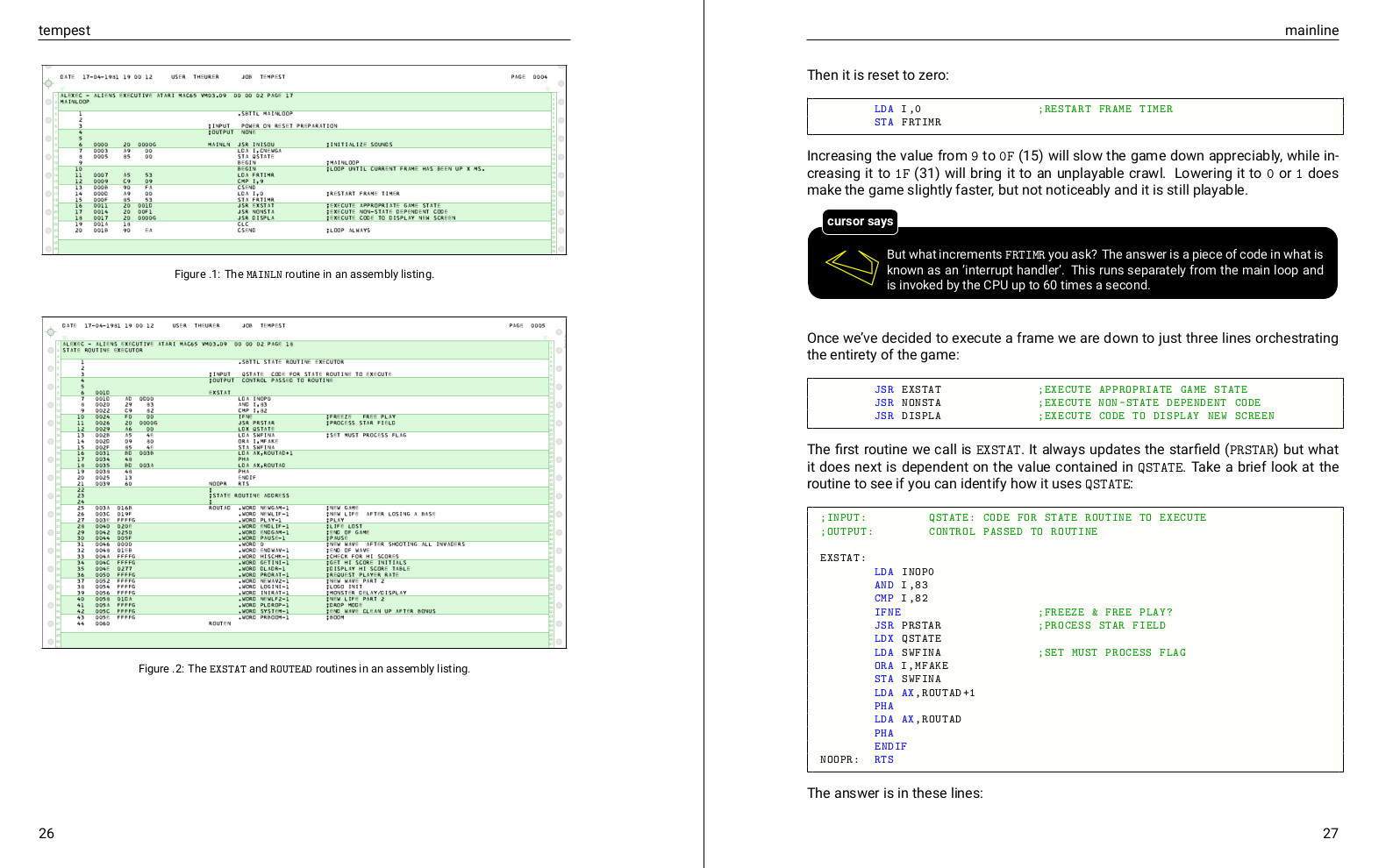Click the black interrupt handler callout text
The image size is (1393, 868).
click(x=1104, y=270)
